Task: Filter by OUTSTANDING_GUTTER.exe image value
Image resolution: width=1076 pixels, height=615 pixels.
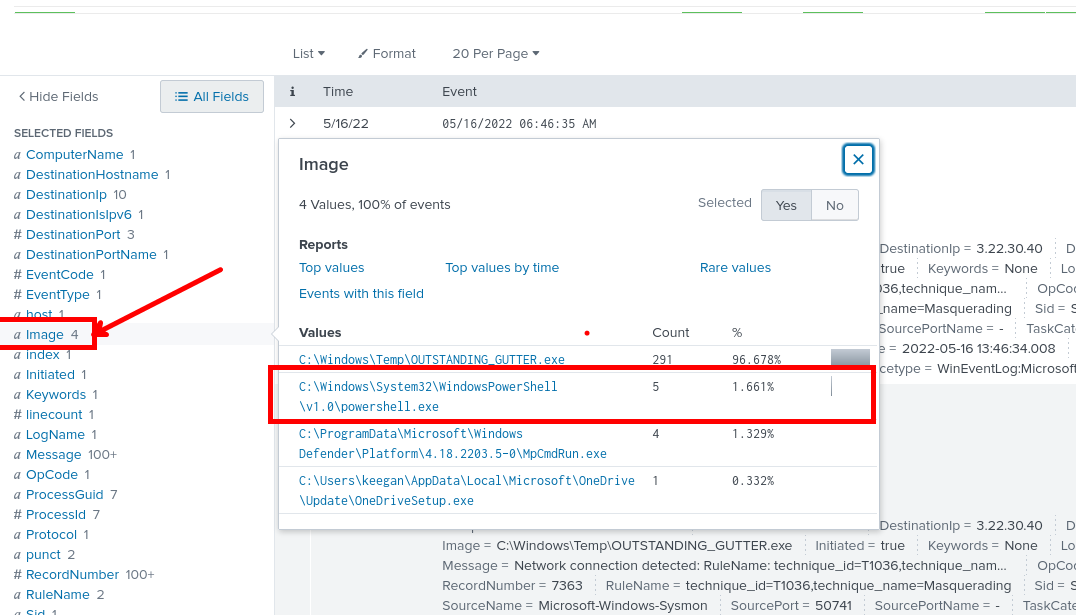Action: (x=431, y=360)
